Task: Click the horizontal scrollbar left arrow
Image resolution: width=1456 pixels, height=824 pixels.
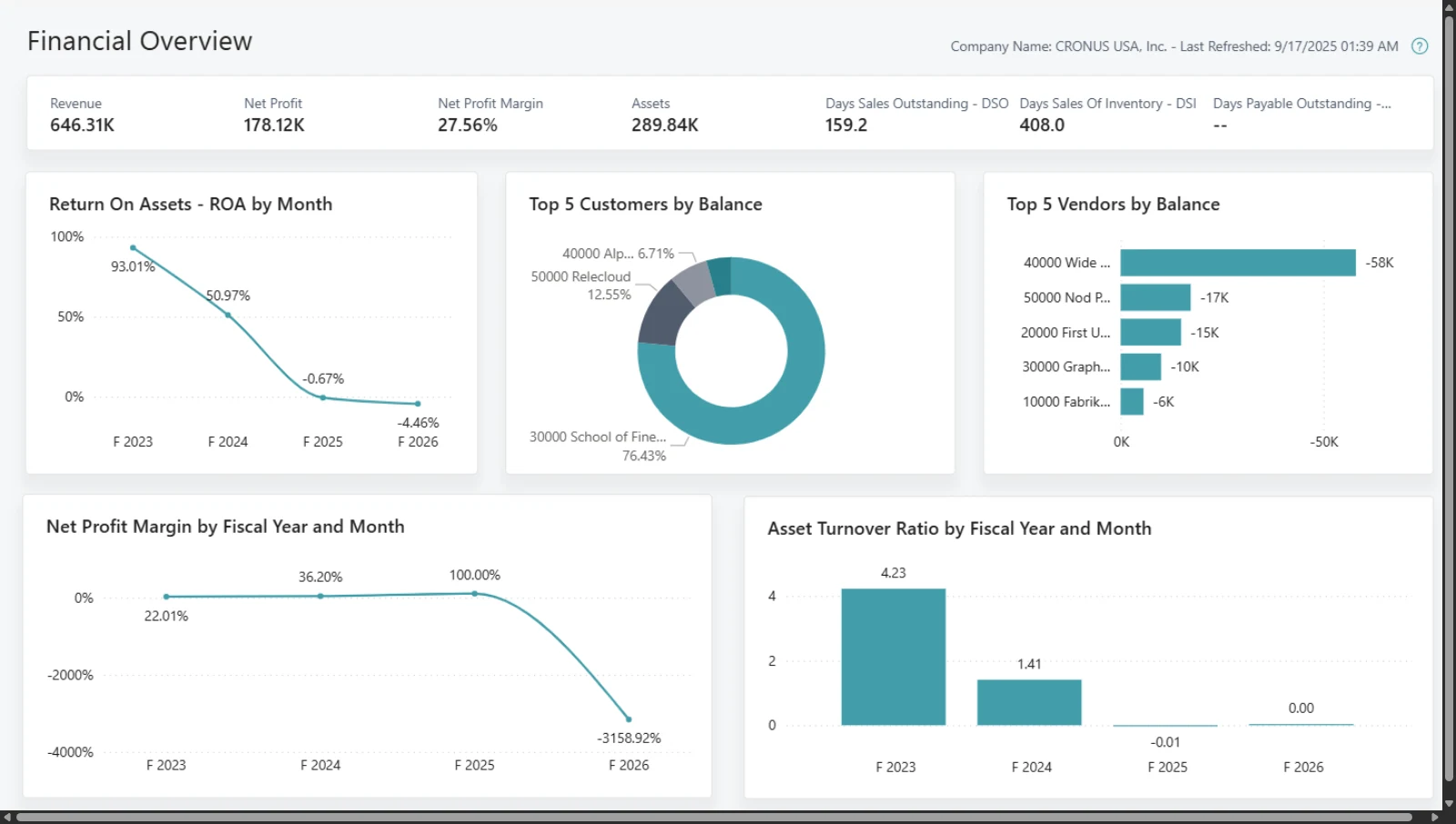Action: [x=6, y=817]
